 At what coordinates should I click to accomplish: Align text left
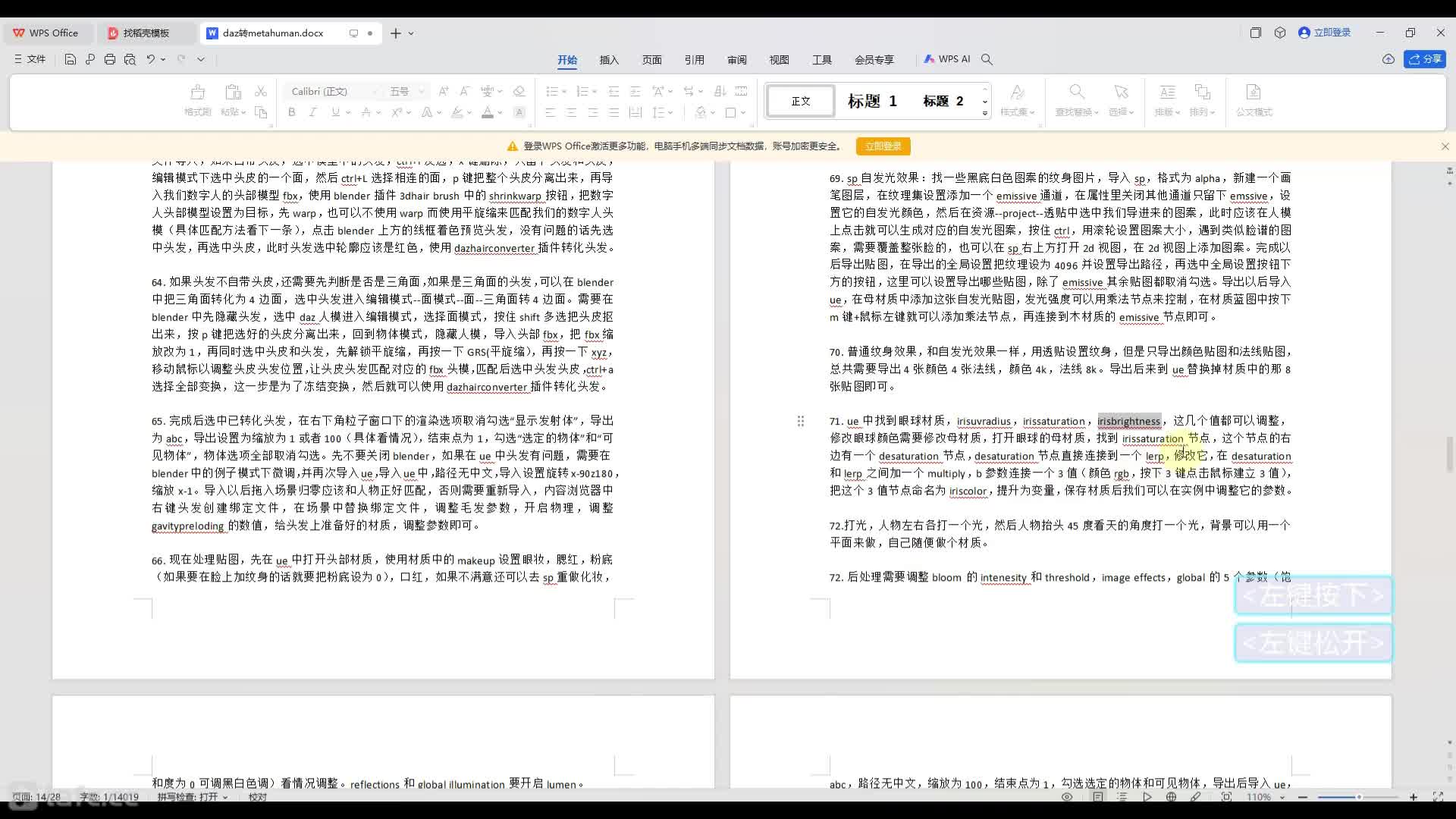pyautogui.click(x=551, y=112)
